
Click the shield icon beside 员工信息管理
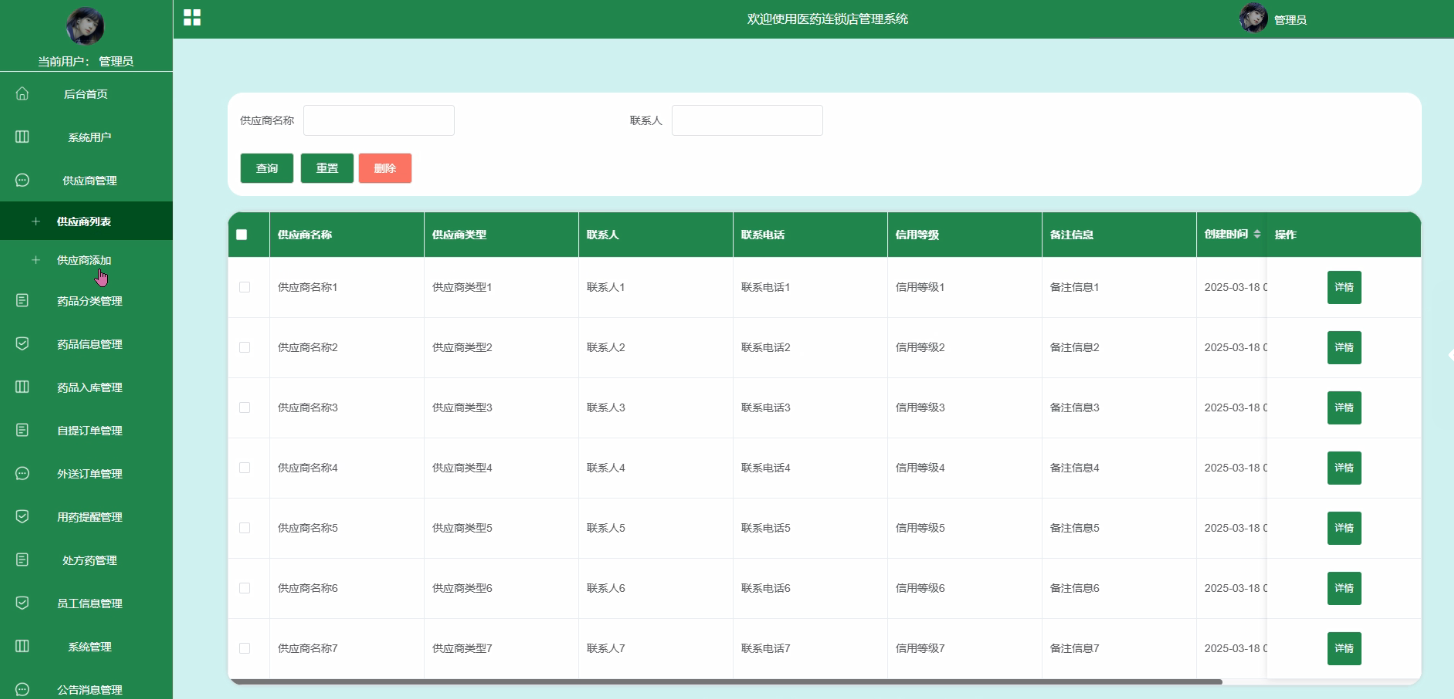22,603
